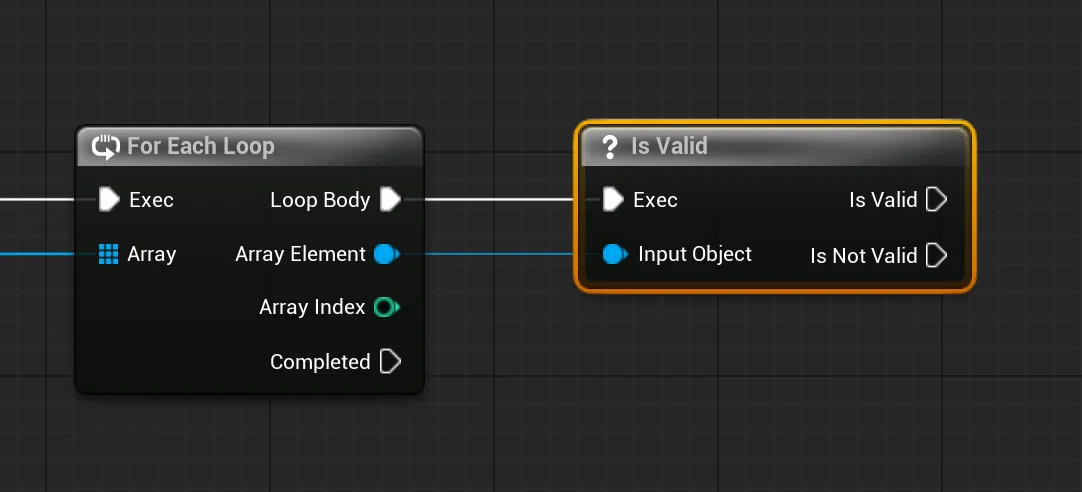Click the Is Valid execution output pin
This screenshot has height=492, width=1082.
pyautogui.click(x=936, y=199)
